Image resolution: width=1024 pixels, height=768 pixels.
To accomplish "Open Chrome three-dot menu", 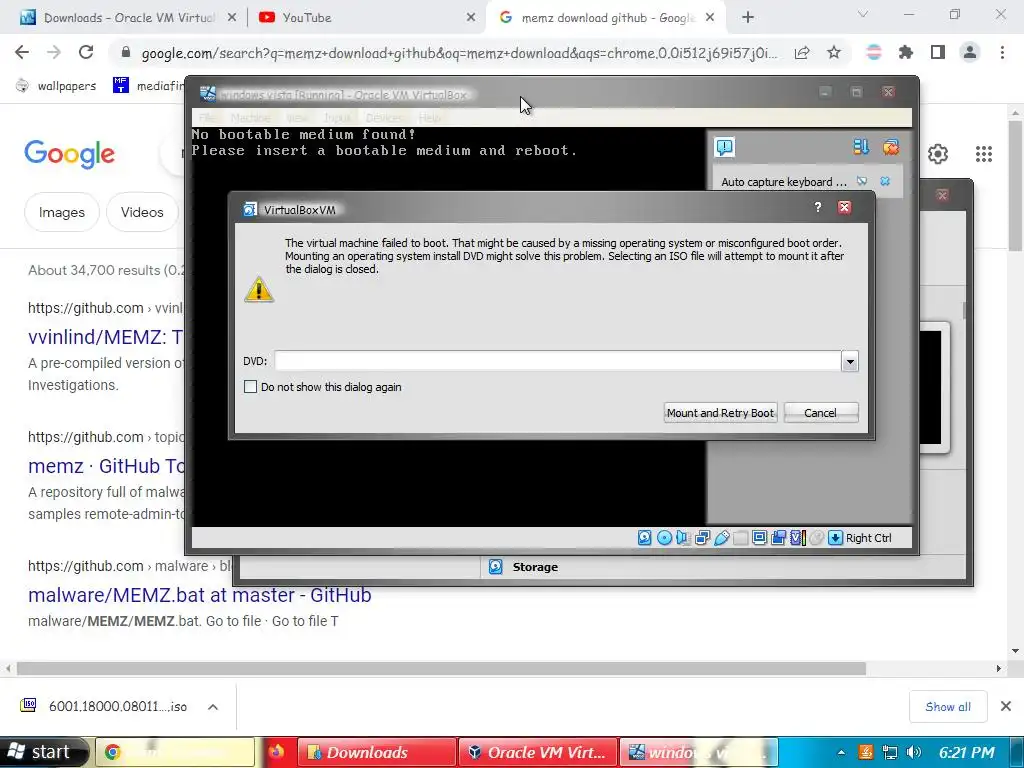I will [1002, 52].
